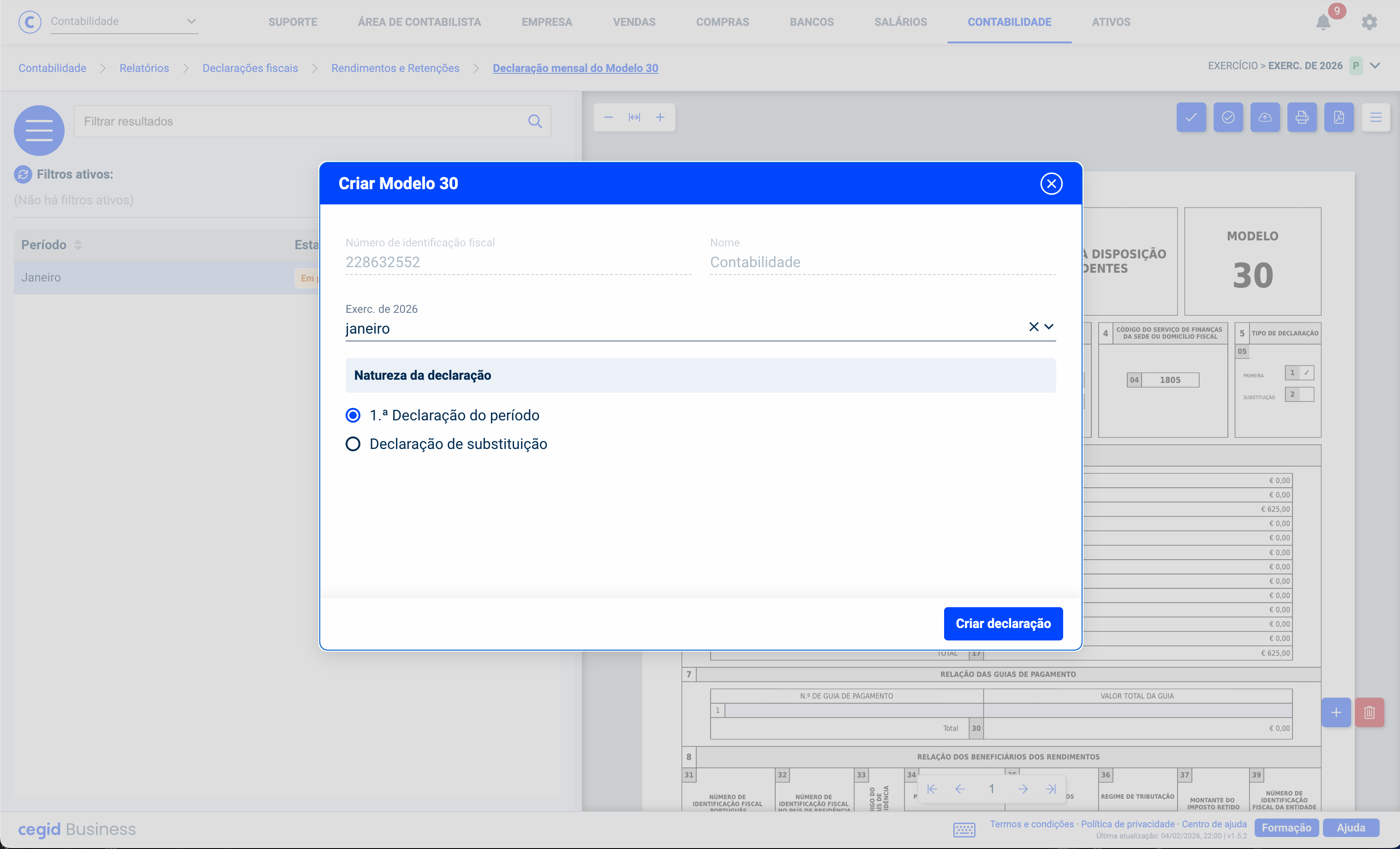Select Declaração de substituição radio button
Viewport: 1400px width, 849px height.
[353, 444]
